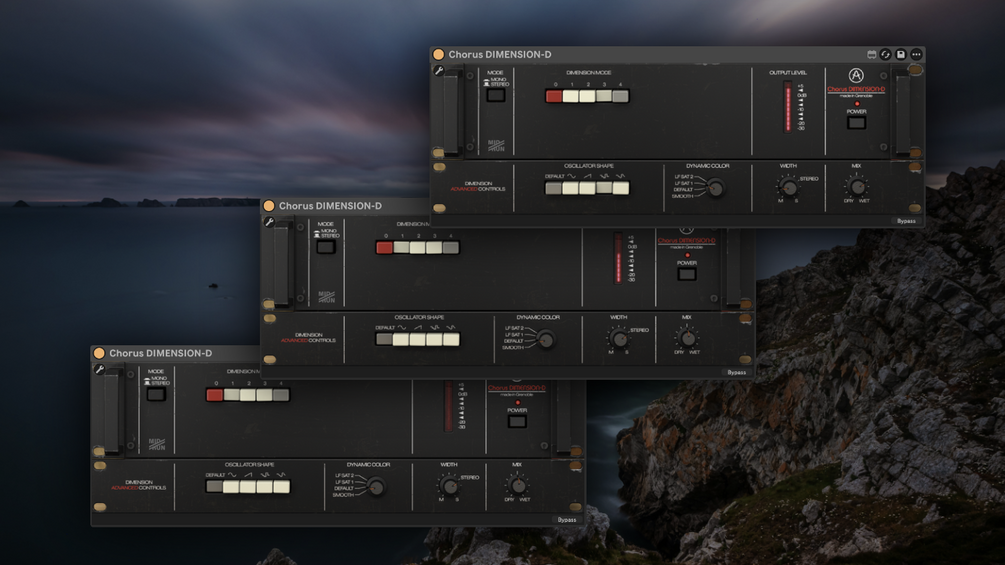Viewport: 1005px width, 565px height.
Task: Choose Default oscillator shape in top window
Action: coord(553,188)
